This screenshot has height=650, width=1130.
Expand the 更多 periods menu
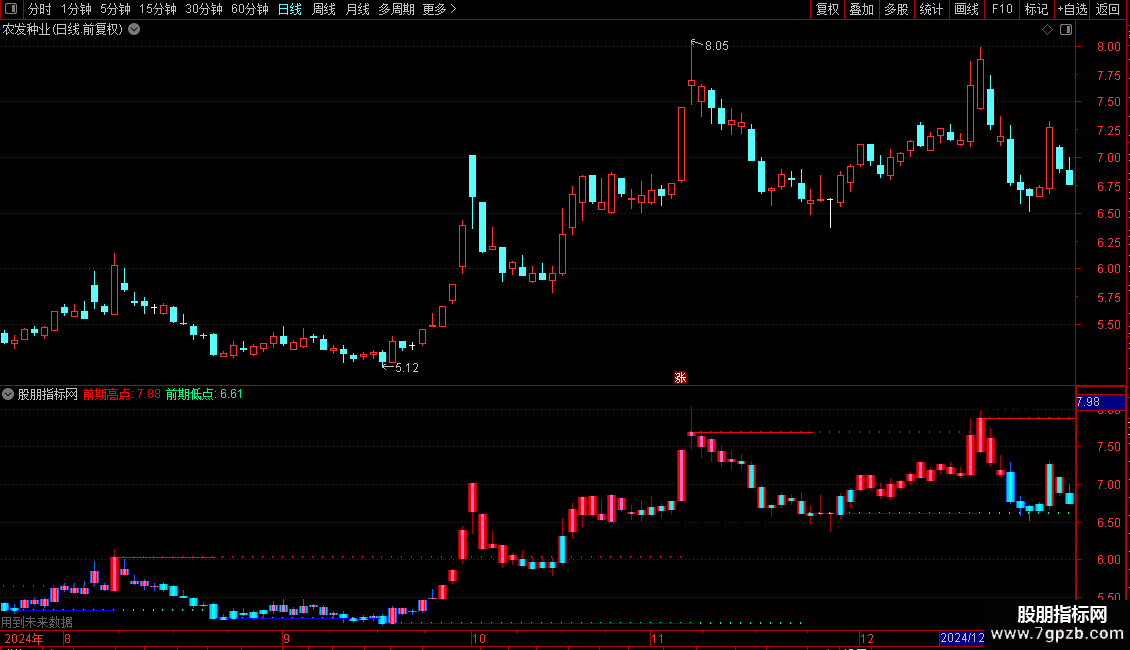pyautogui.click(x=439, y=9)
